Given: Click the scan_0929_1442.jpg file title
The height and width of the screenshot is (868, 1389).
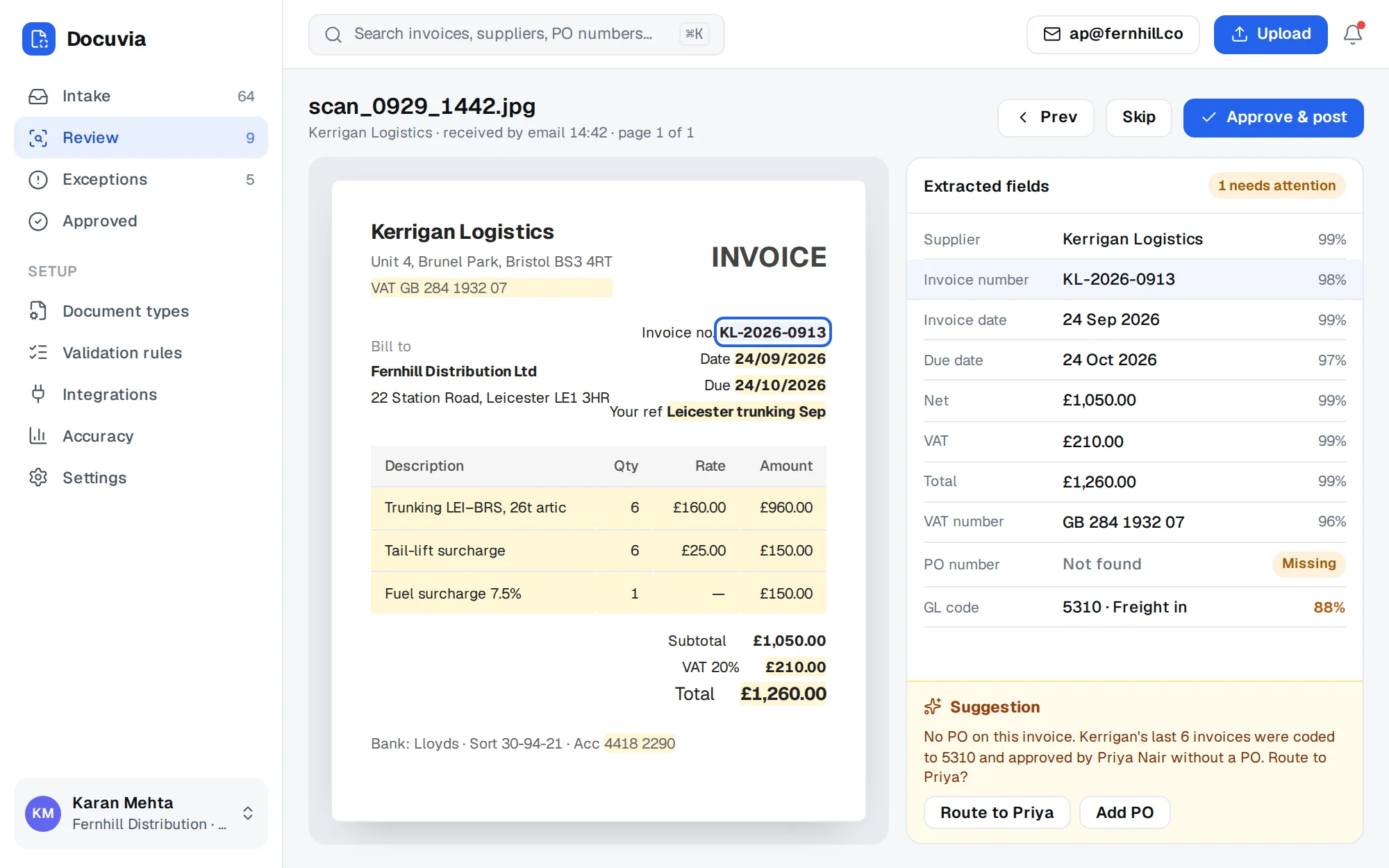Looking at the screenshot, I should click(x=422, y=106).
